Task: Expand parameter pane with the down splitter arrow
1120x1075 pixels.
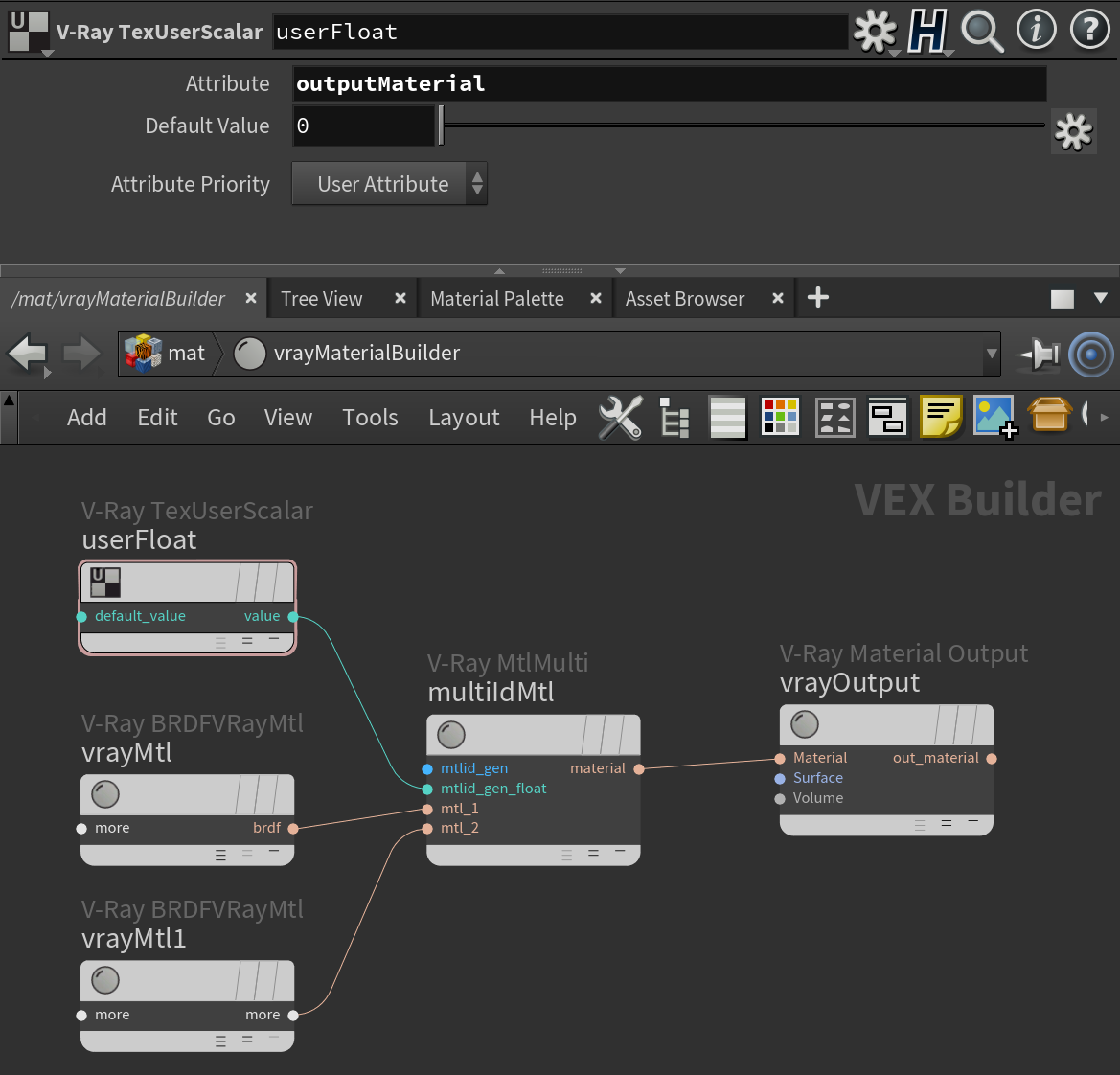Action: coord(620,271)
